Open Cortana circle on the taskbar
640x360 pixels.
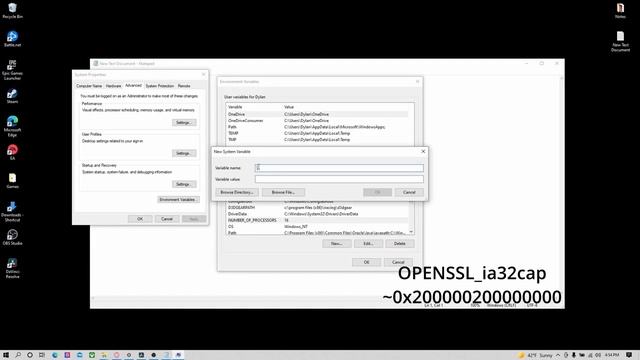pos(30,355)
